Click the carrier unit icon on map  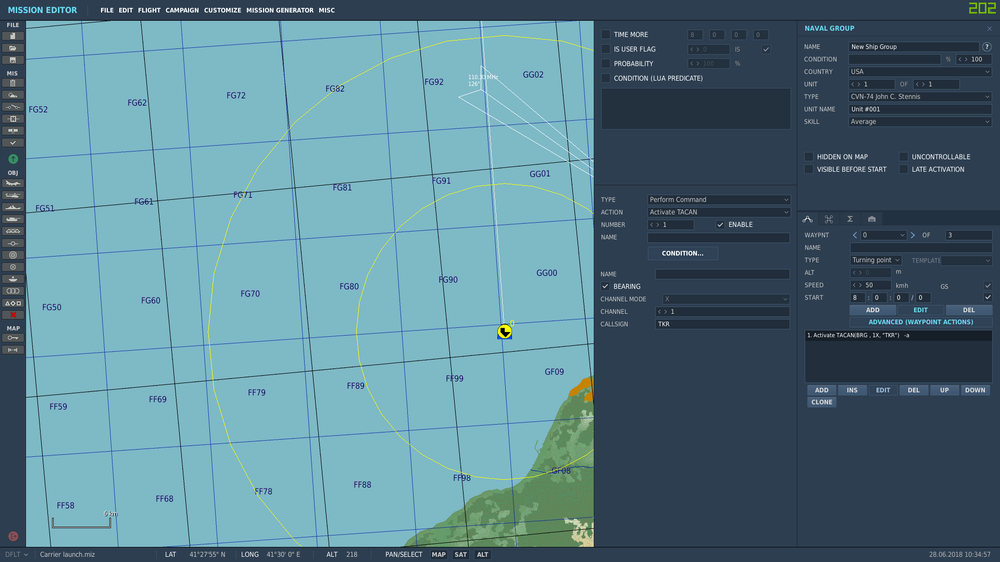point(505,331)
